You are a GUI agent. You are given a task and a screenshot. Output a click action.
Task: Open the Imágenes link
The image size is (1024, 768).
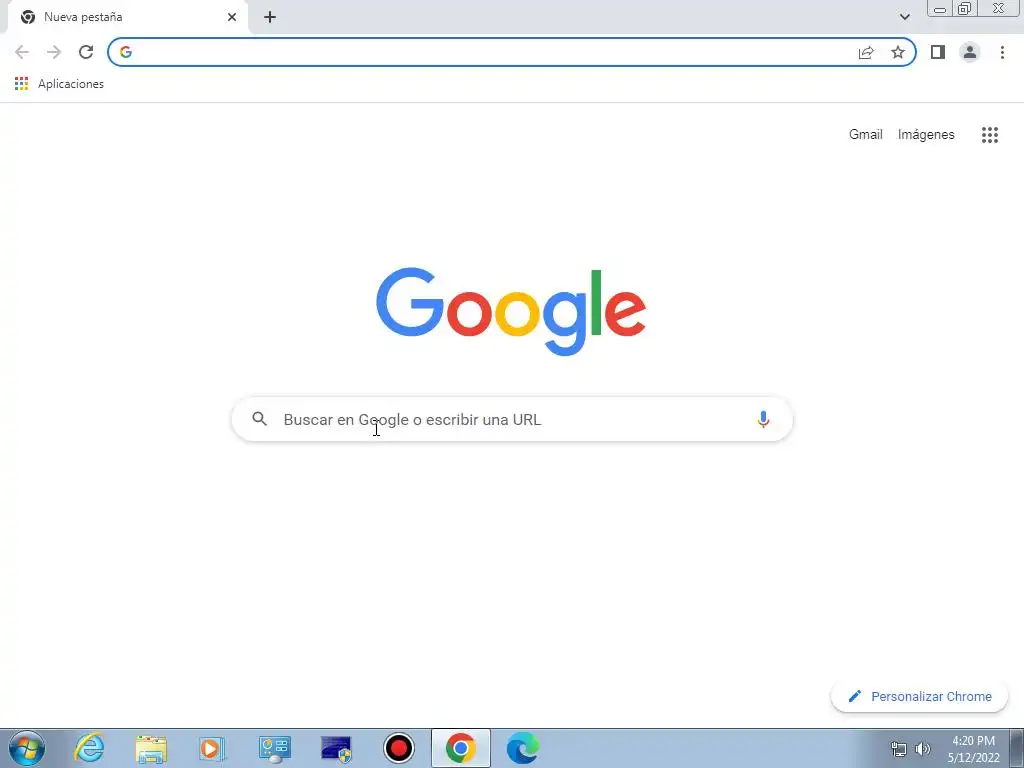[x=926, y=135]
